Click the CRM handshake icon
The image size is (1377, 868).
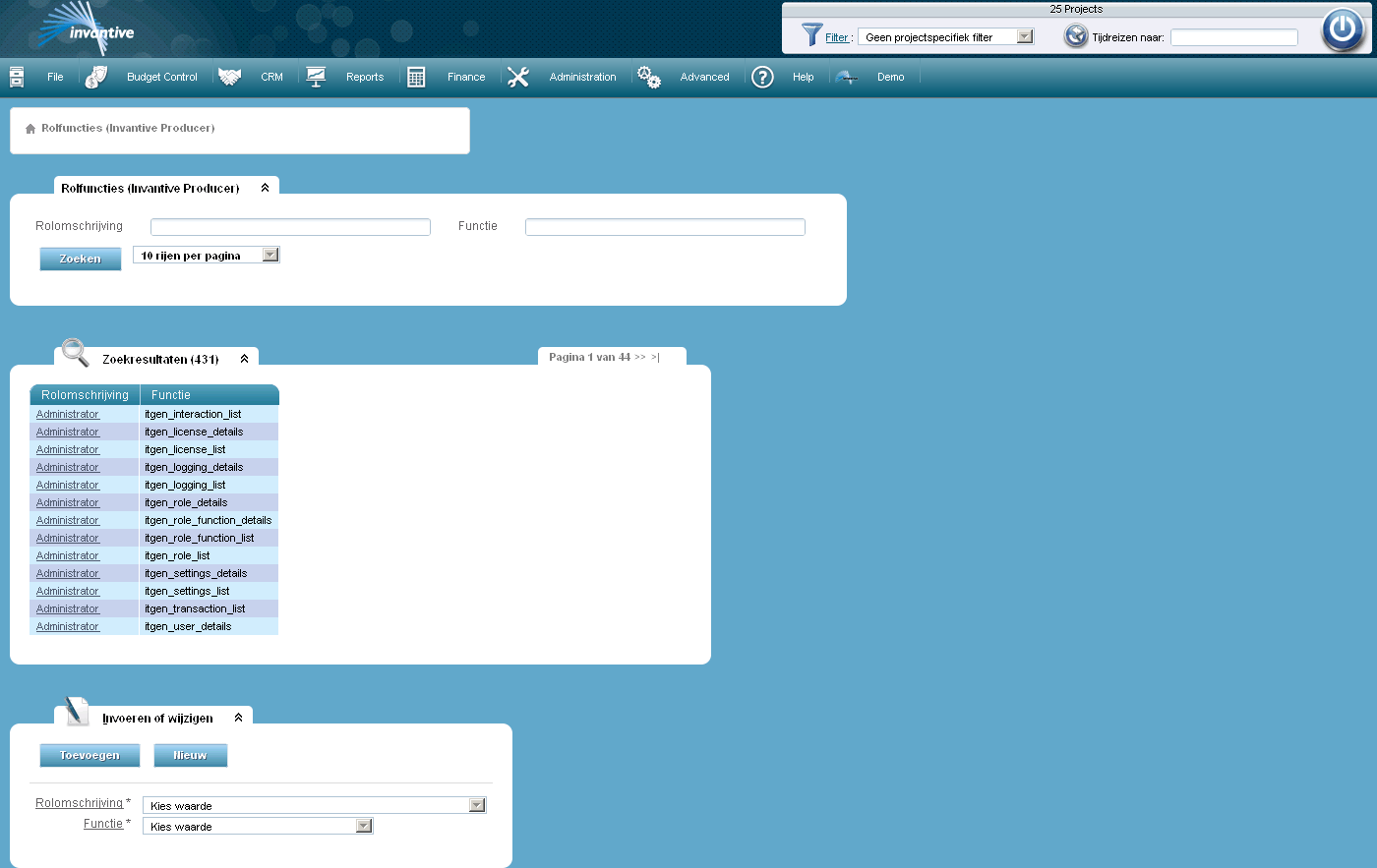(229, 77)
